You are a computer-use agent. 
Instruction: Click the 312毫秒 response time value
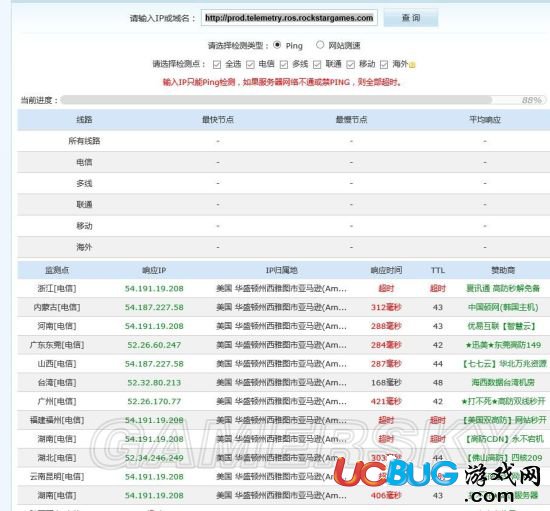(x=386, y=308)
